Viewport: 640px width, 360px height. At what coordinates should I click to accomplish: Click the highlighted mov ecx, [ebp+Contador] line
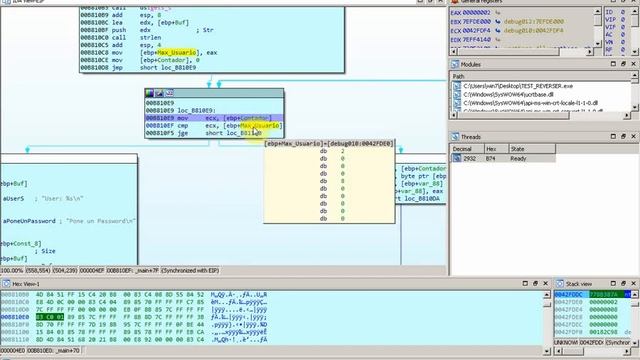(x=214, y=118)
